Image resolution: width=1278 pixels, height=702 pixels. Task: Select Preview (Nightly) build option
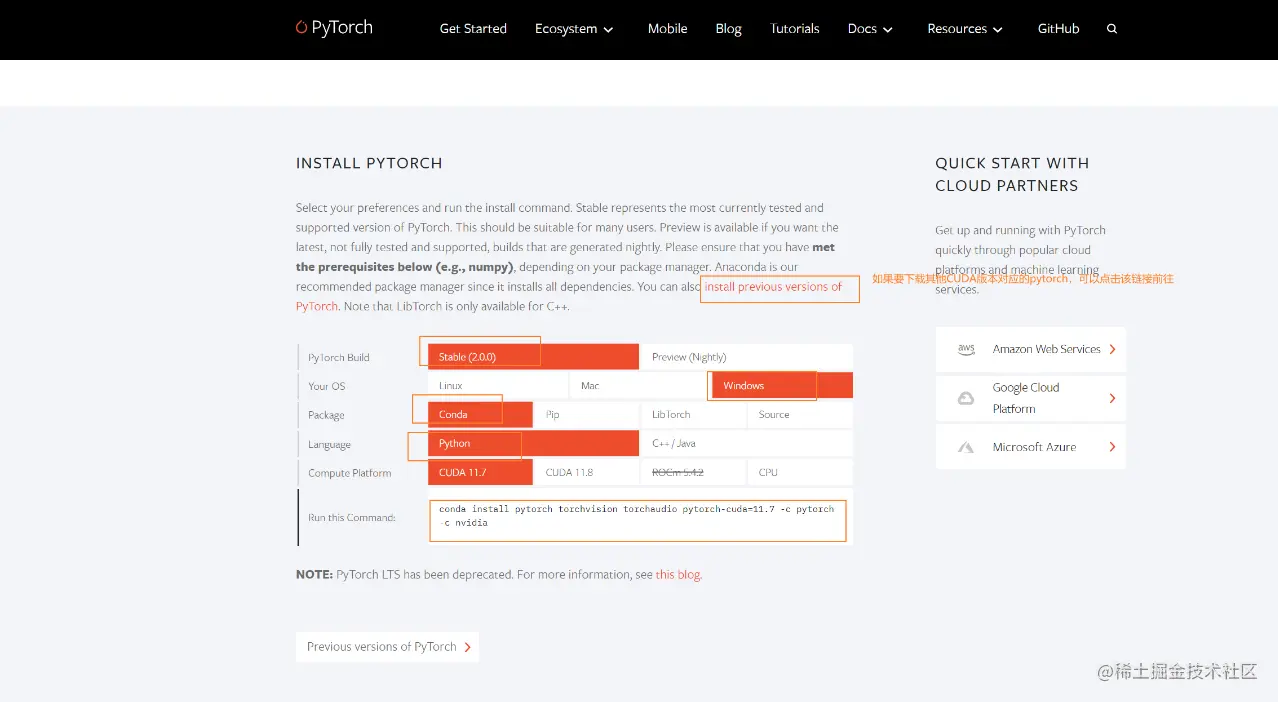click(746, 357)
